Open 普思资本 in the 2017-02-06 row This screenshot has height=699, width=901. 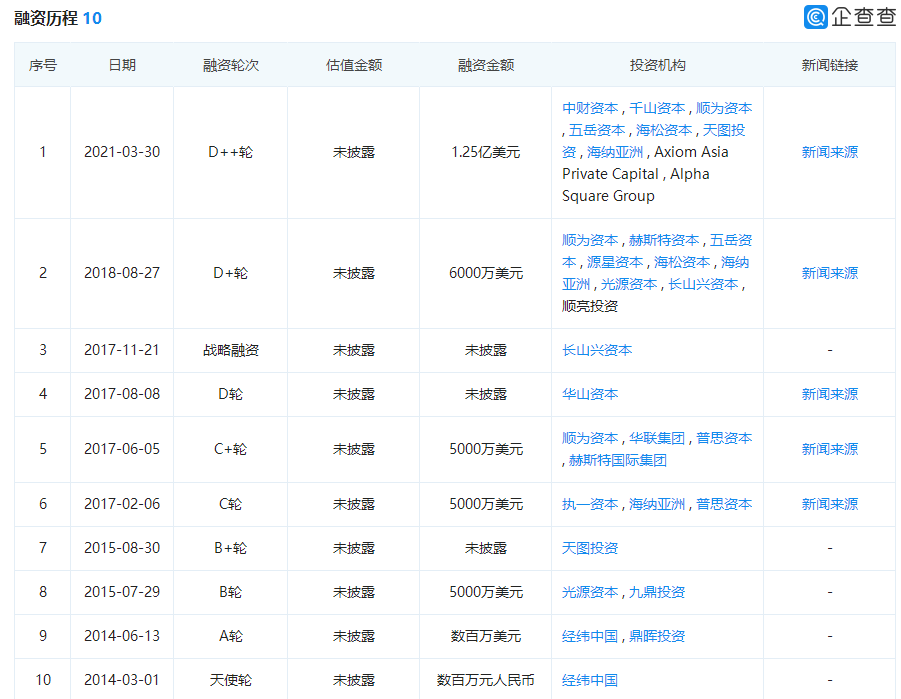click(x=724, y=504)
